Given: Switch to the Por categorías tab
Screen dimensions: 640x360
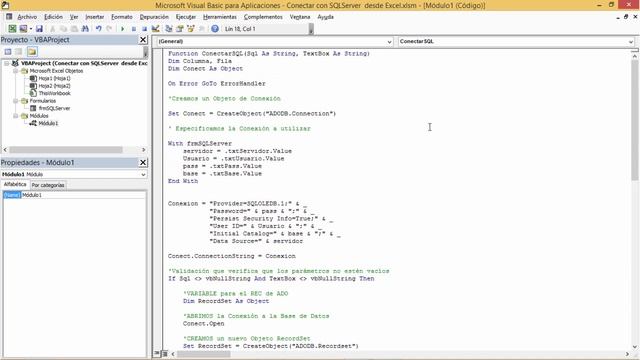Looking at the screenshot, I should tap(48, 185).
